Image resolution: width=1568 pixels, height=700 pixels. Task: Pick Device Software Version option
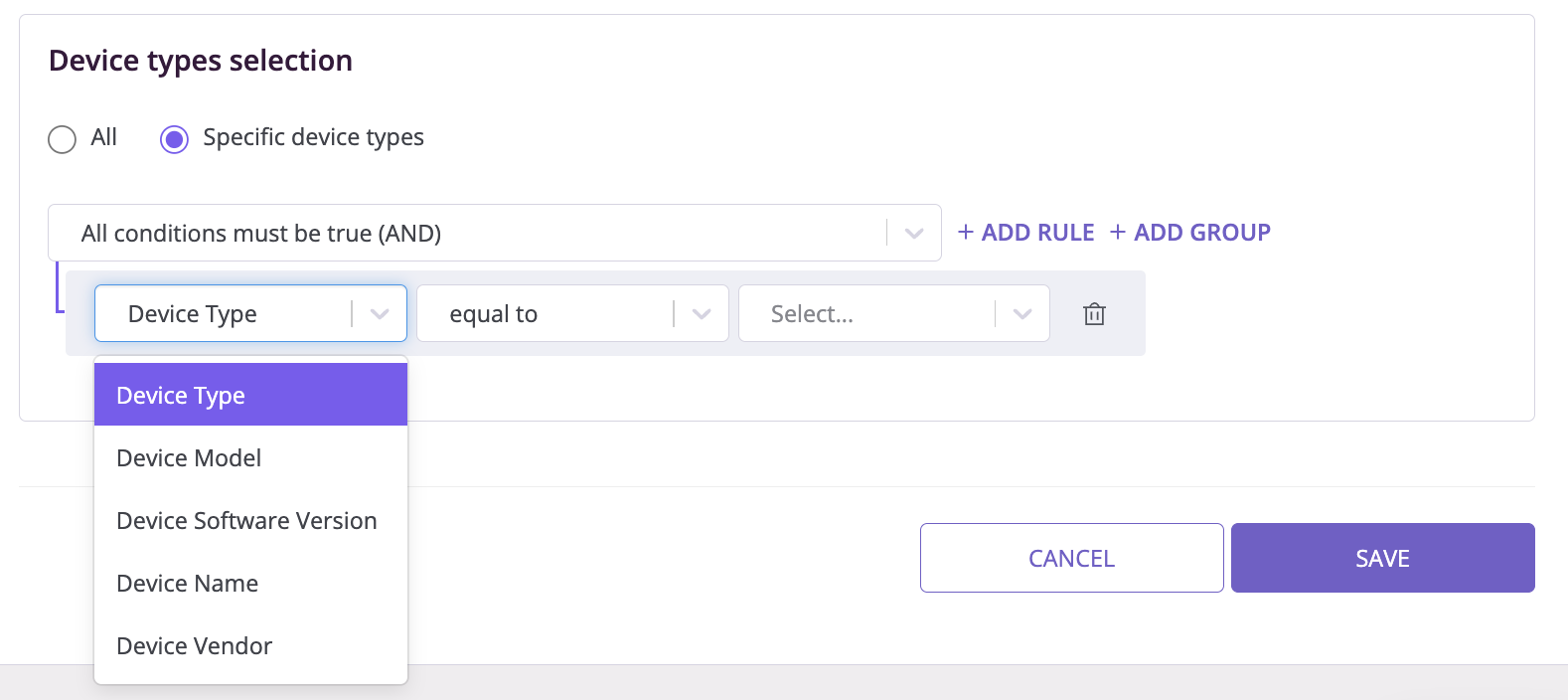point(250,520)
